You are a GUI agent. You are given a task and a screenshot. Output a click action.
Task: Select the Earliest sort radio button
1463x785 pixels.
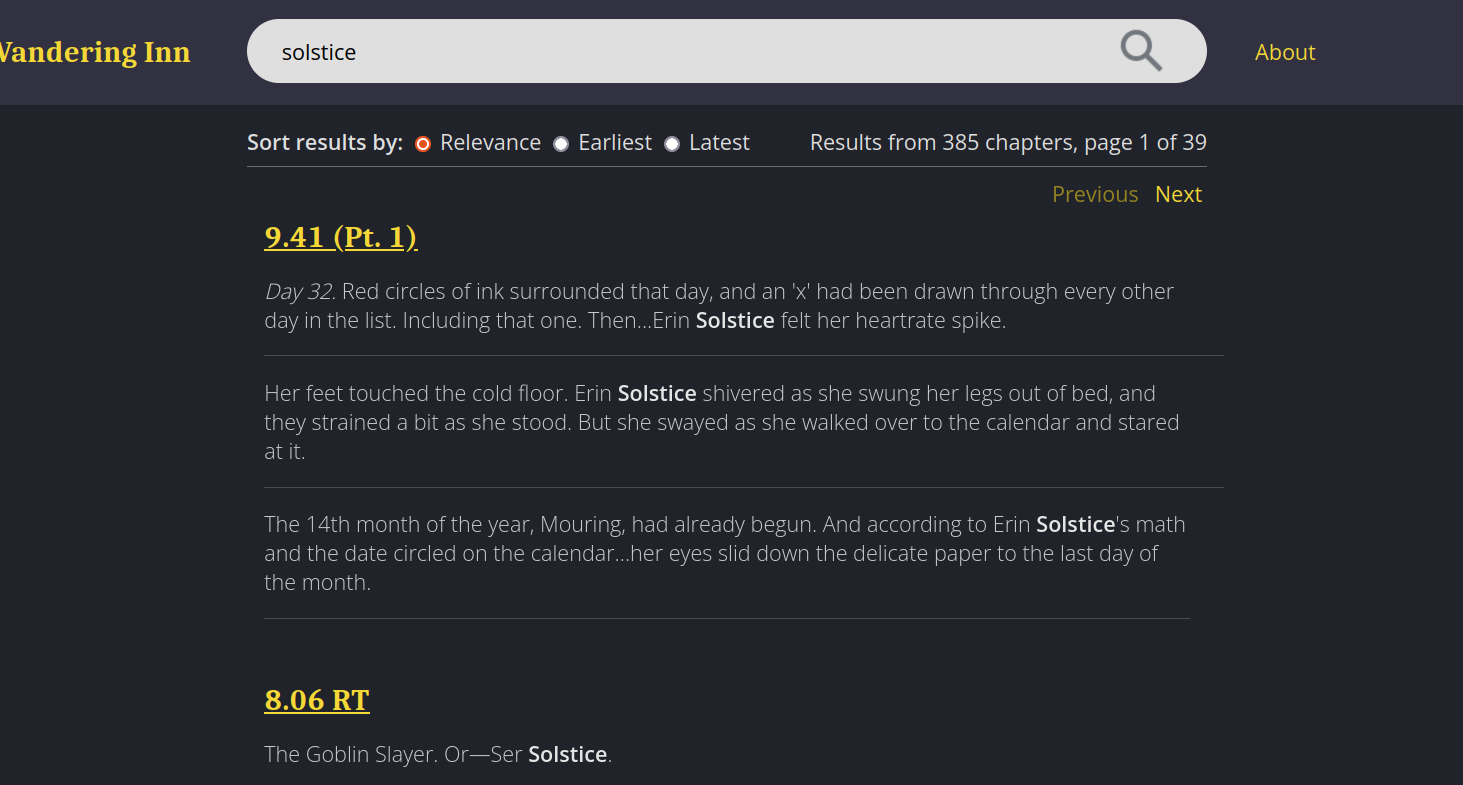coord(561,144)
